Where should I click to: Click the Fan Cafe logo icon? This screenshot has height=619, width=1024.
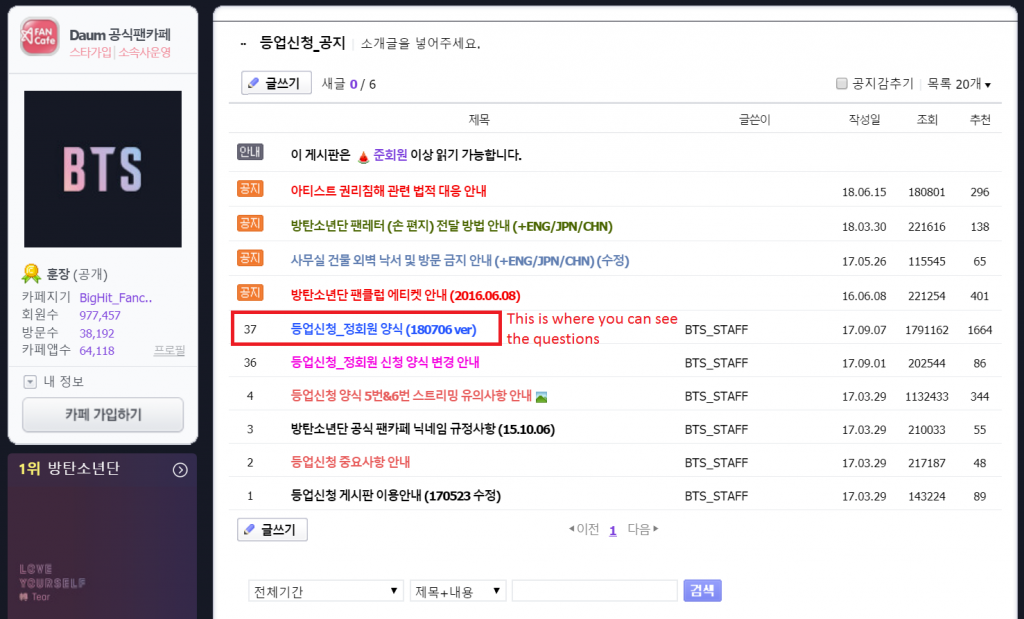[x=41, y=40]
